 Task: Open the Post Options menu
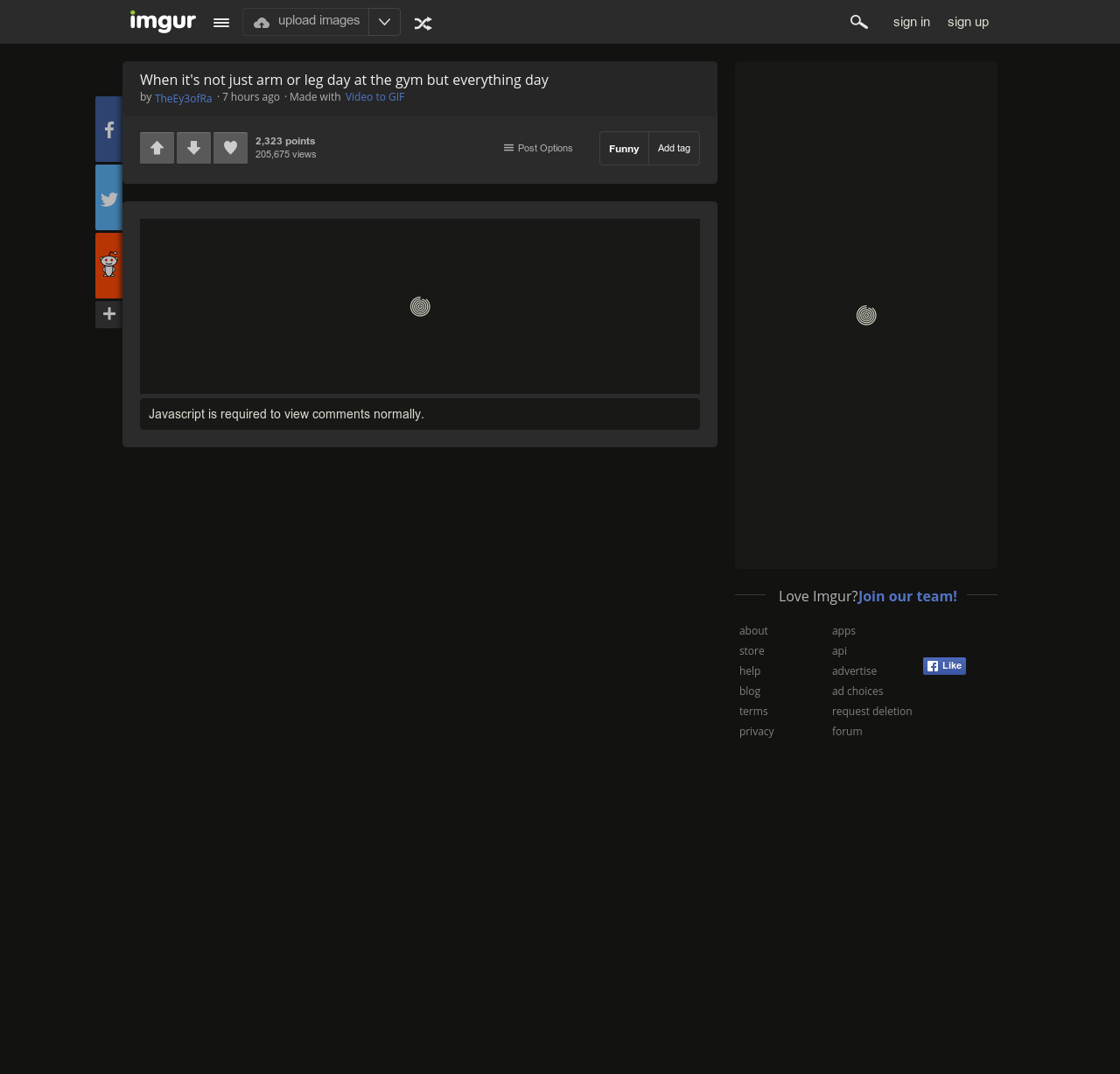pos(538,148)
